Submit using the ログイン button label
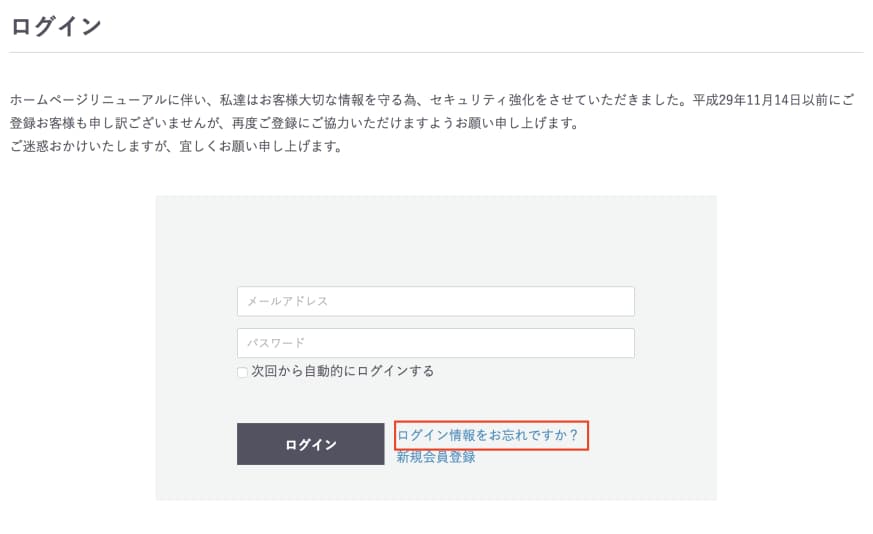 point(311,444)
